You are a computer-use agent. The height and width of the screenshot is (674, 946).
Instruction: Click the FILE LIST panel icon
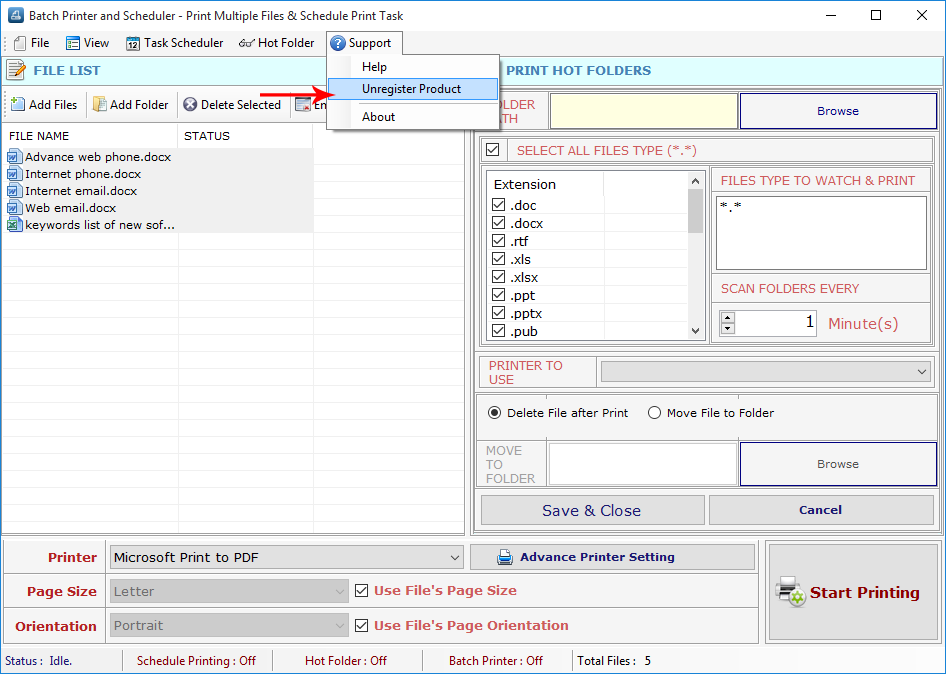(17, 70)
